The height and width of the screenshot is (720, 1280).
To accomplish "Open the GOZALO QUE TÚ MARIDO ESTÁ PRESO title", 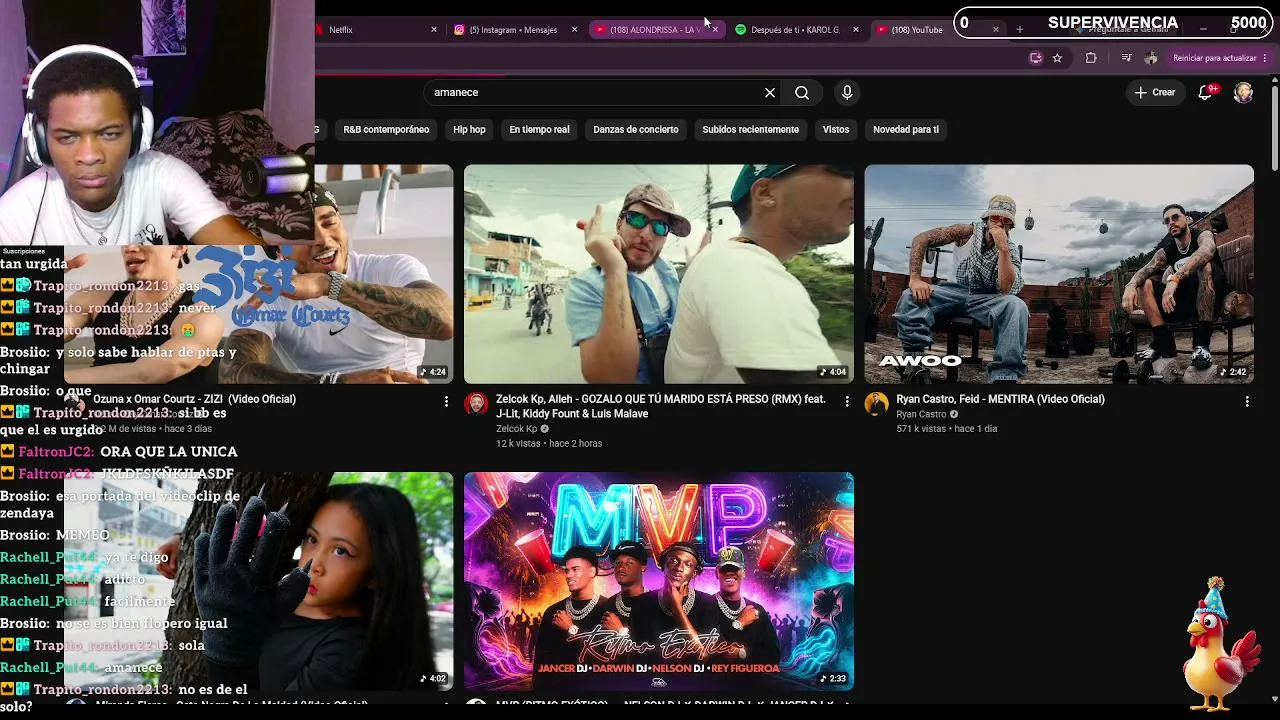I will 661,406.
